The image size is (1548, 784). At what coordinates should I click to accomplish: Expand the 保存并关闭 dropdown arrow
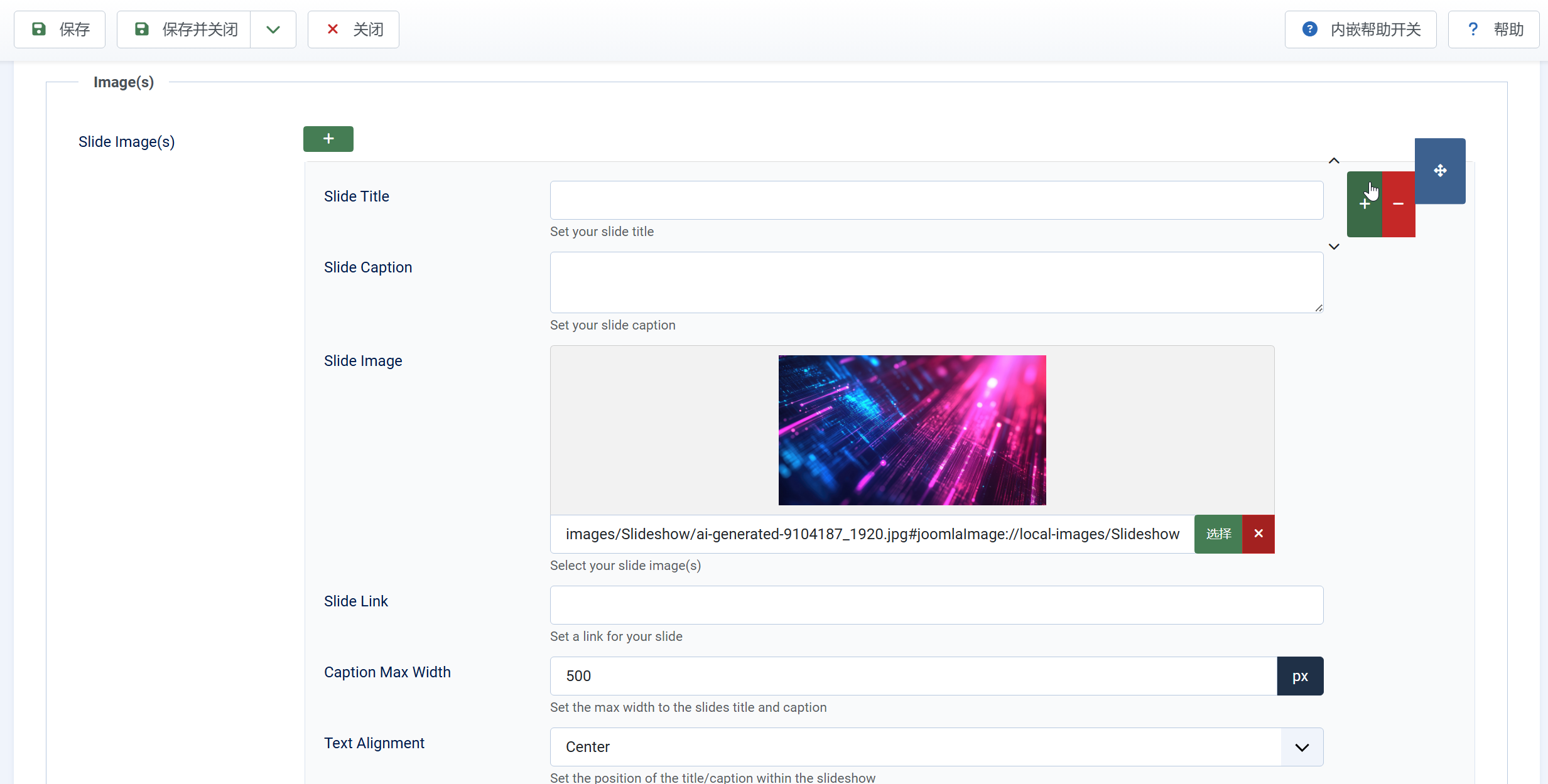273,30
